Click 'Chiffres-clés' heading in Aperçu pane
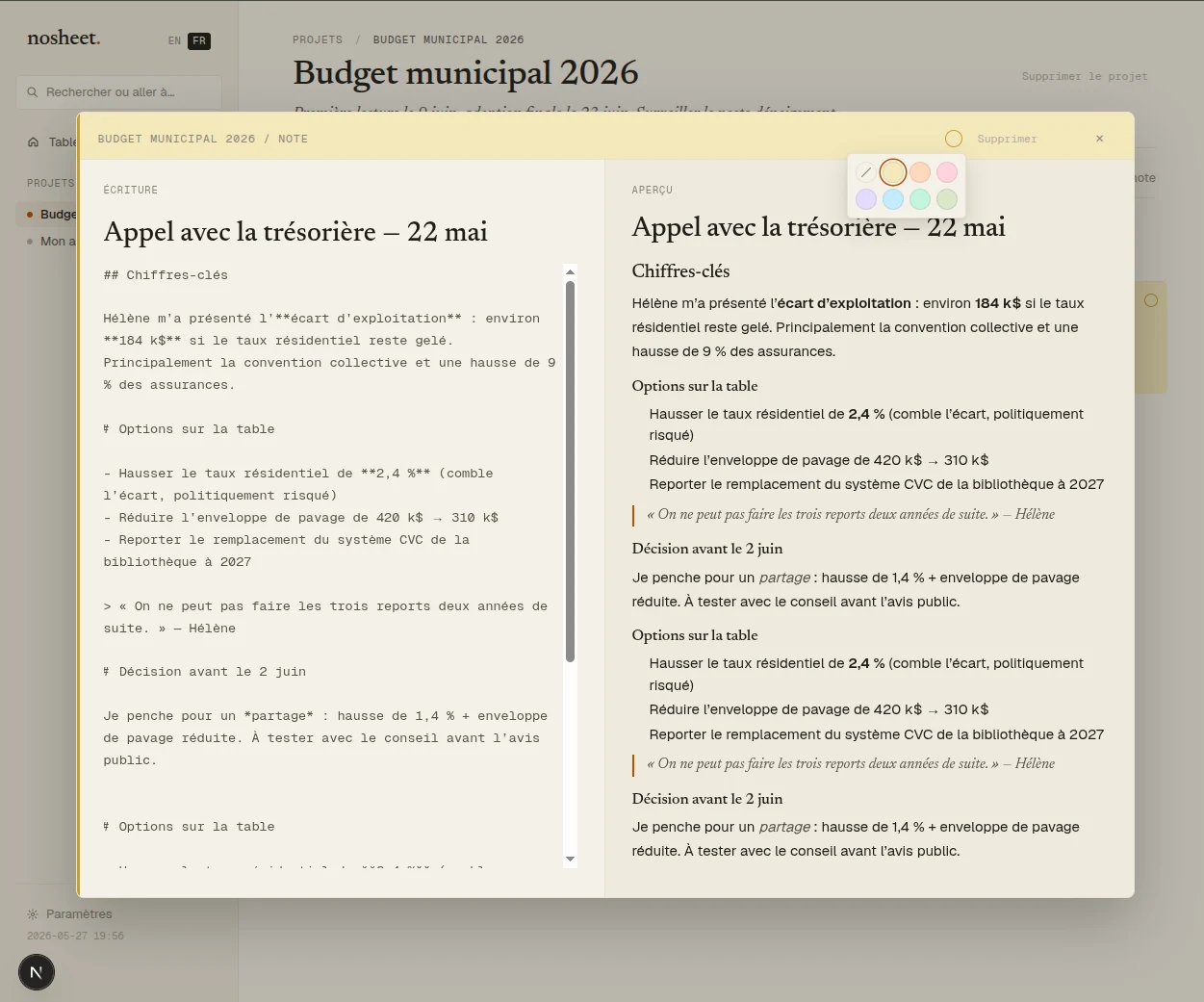Screen dimensions: 1204x1002 tap(680, 271)
